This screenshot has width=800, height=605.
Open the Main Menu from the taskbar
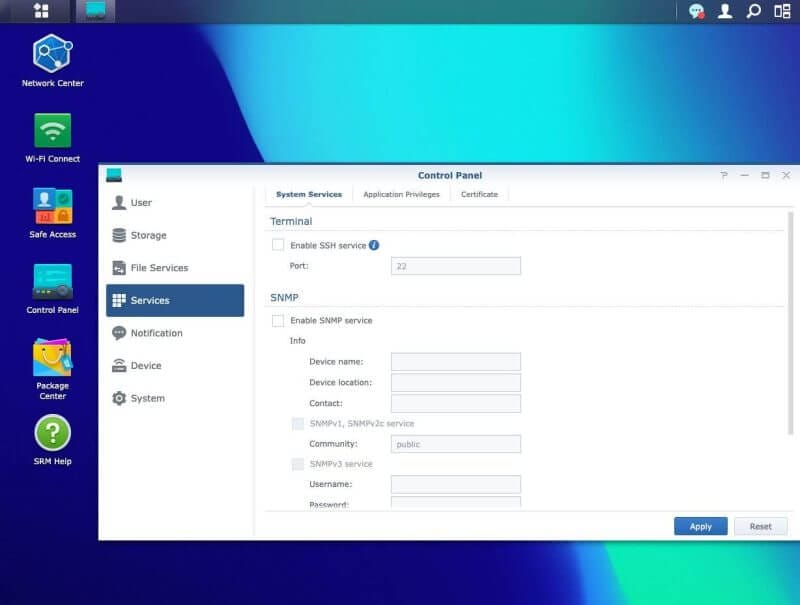click(40, 12)
